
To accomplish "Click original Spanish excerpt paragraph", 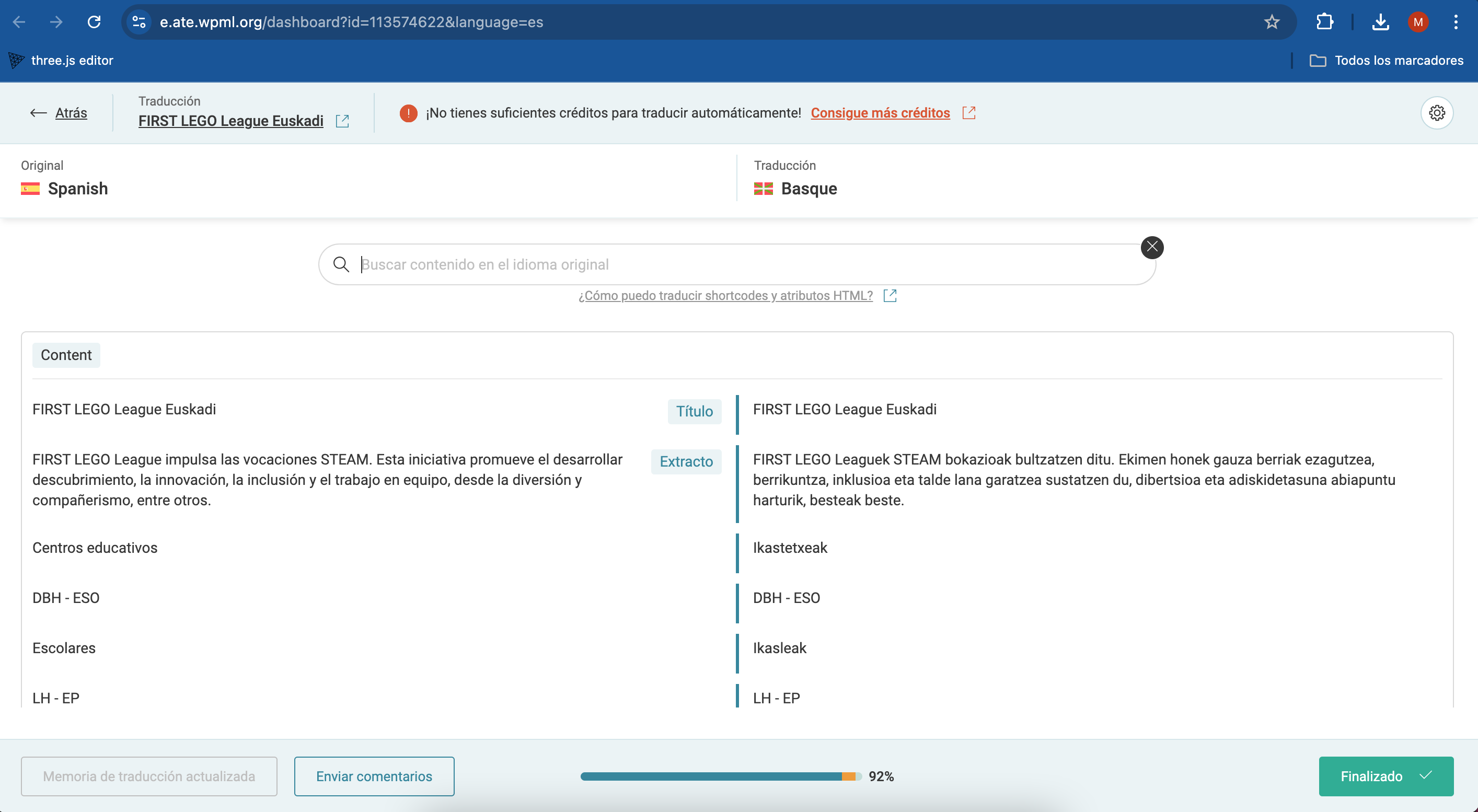I will click(328, 479).
